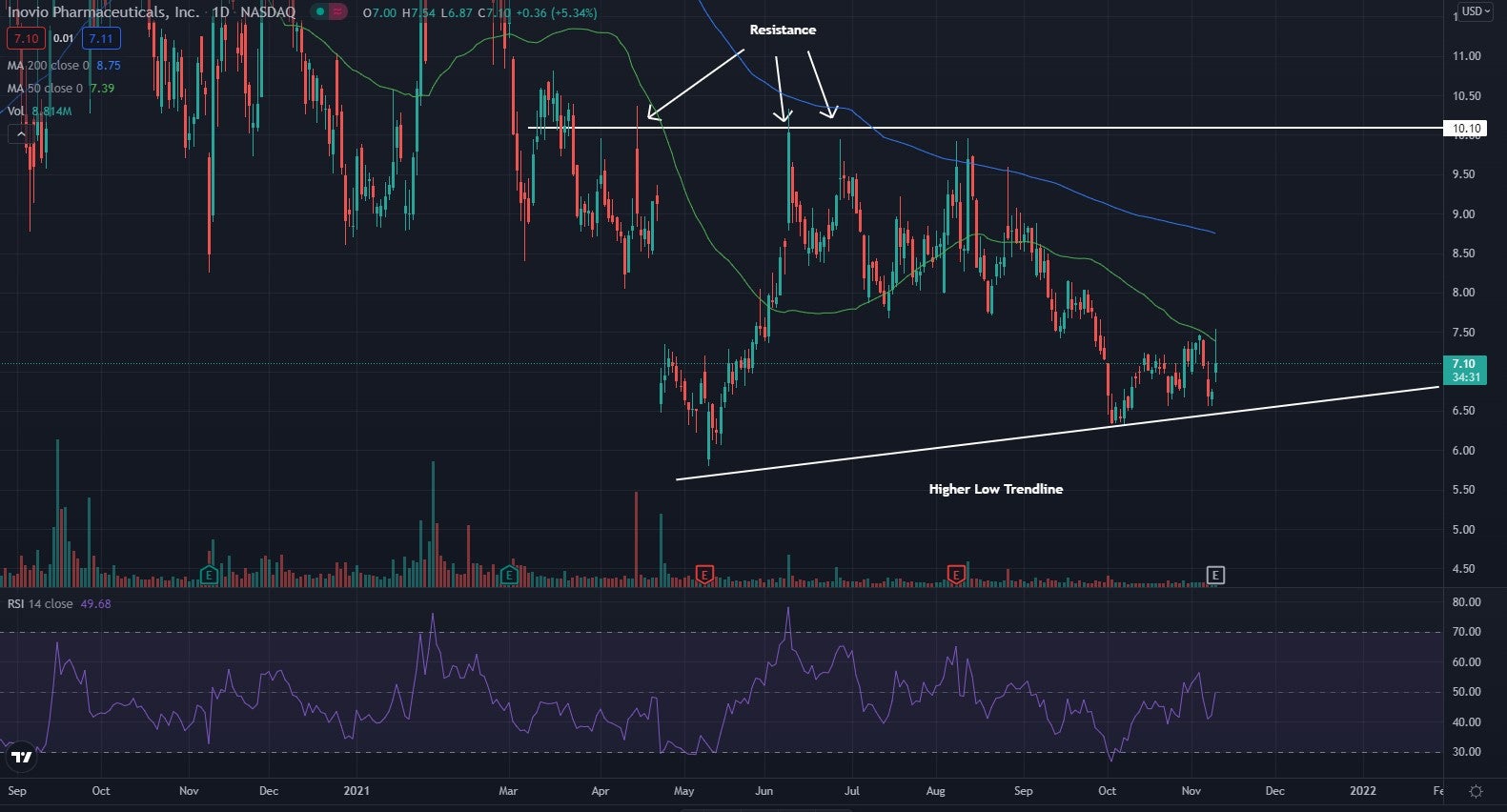This screenshot has width=1507, height=812.
Task: Click the Inovio Pharmaceuticals symbol title
Action: pyautogui.click(x=104, y=12)
